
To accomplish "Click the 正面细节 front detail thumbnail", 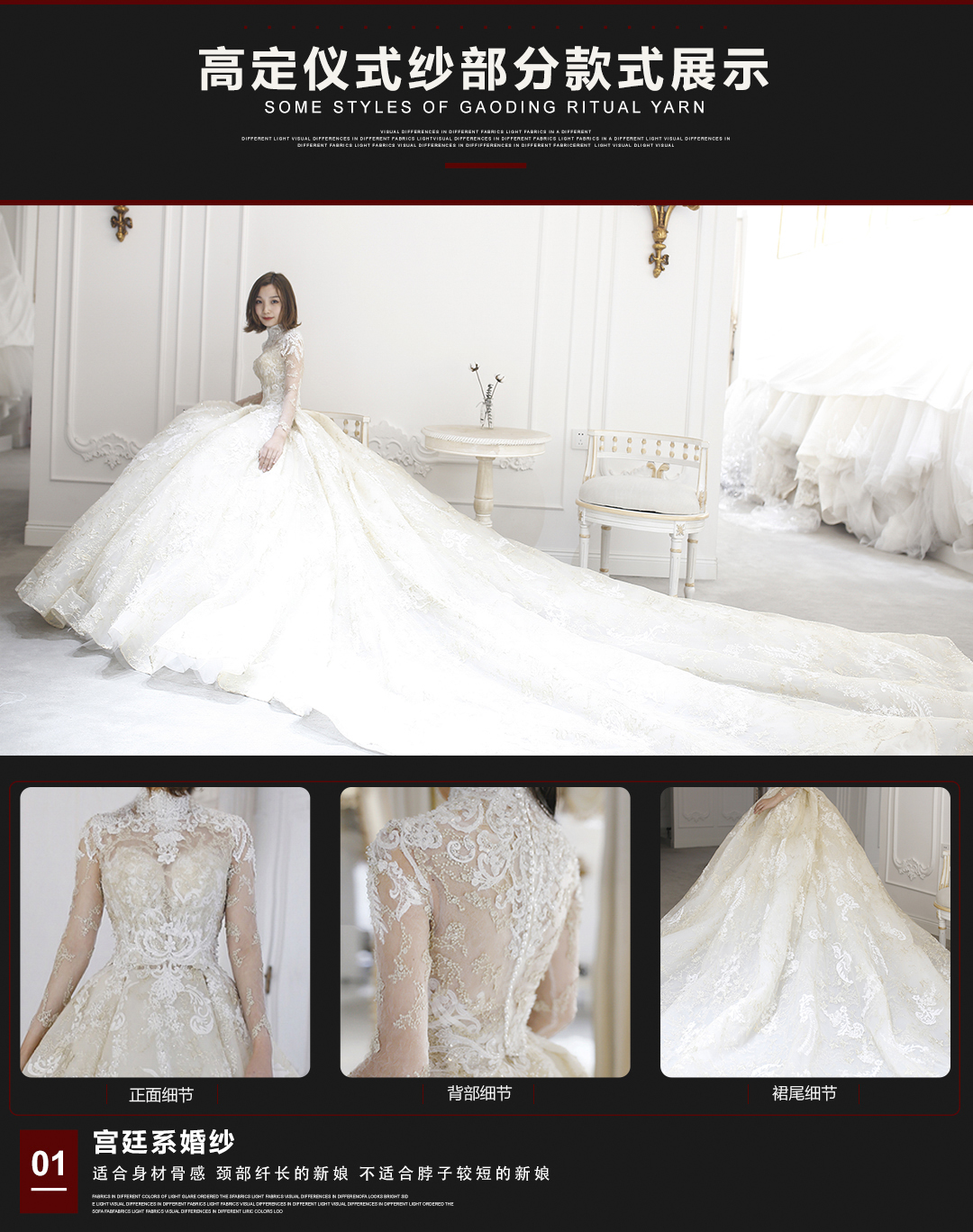I will [x=165, y=932].
